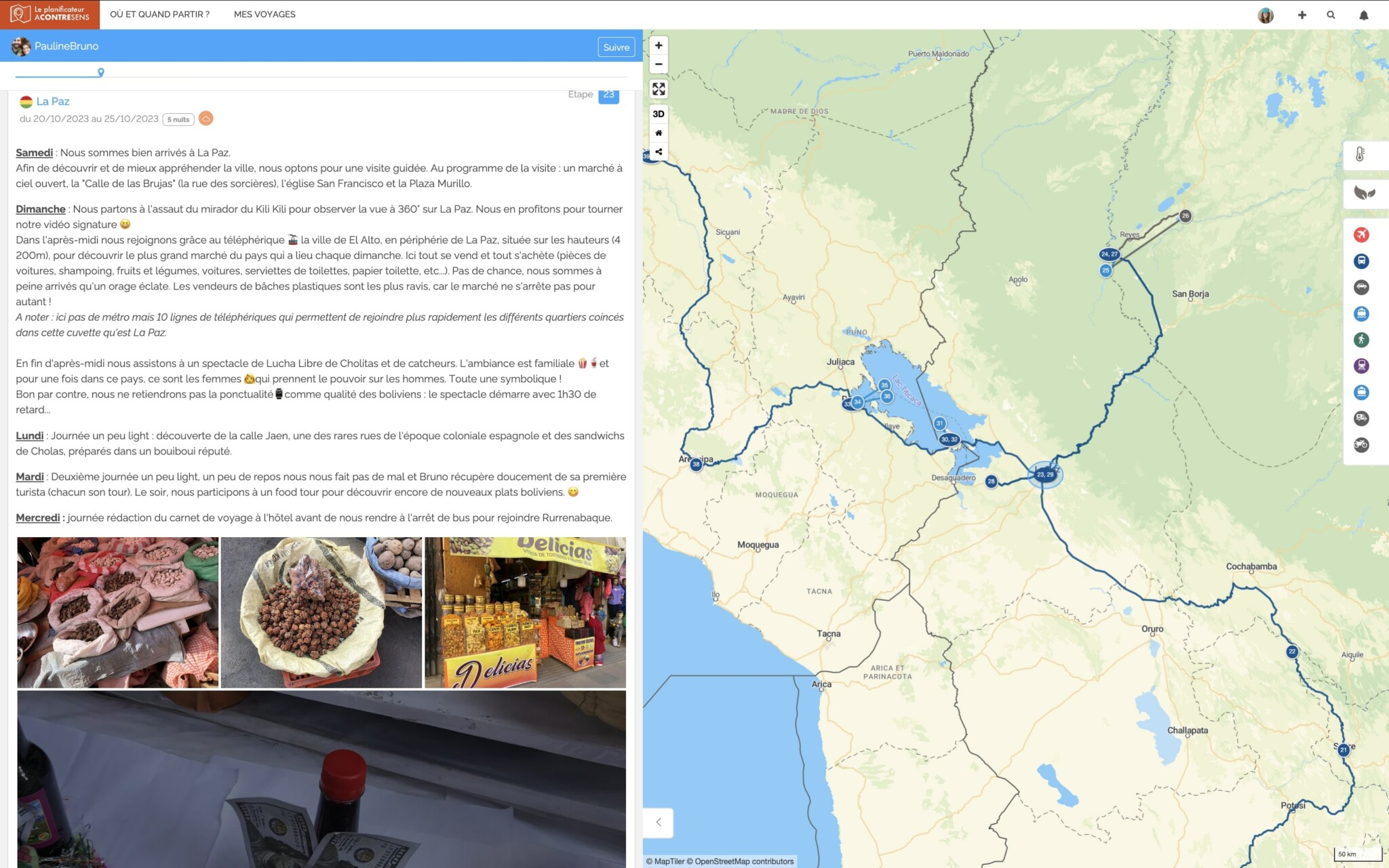Open MapTiler attribution link

[x=665, y=861]
